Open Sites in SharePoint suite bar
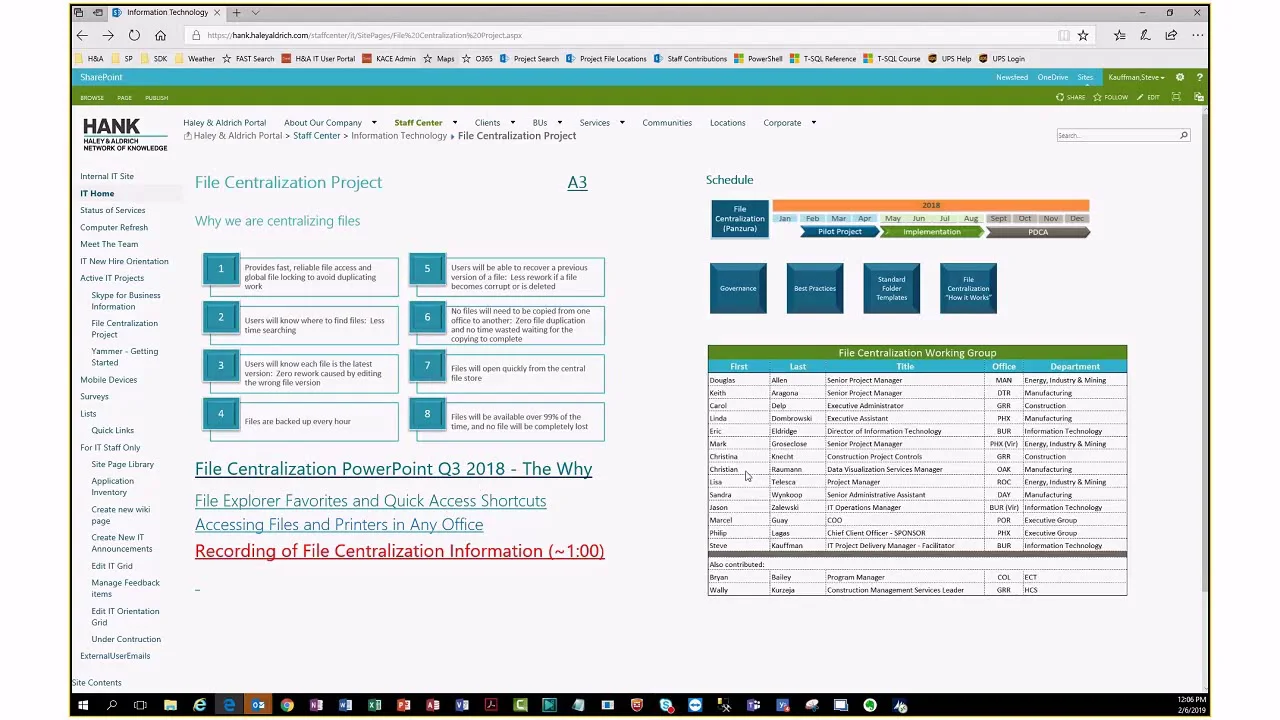Image resolution: width=1280 pixels, height=720 pixels. click(1085, 77)
